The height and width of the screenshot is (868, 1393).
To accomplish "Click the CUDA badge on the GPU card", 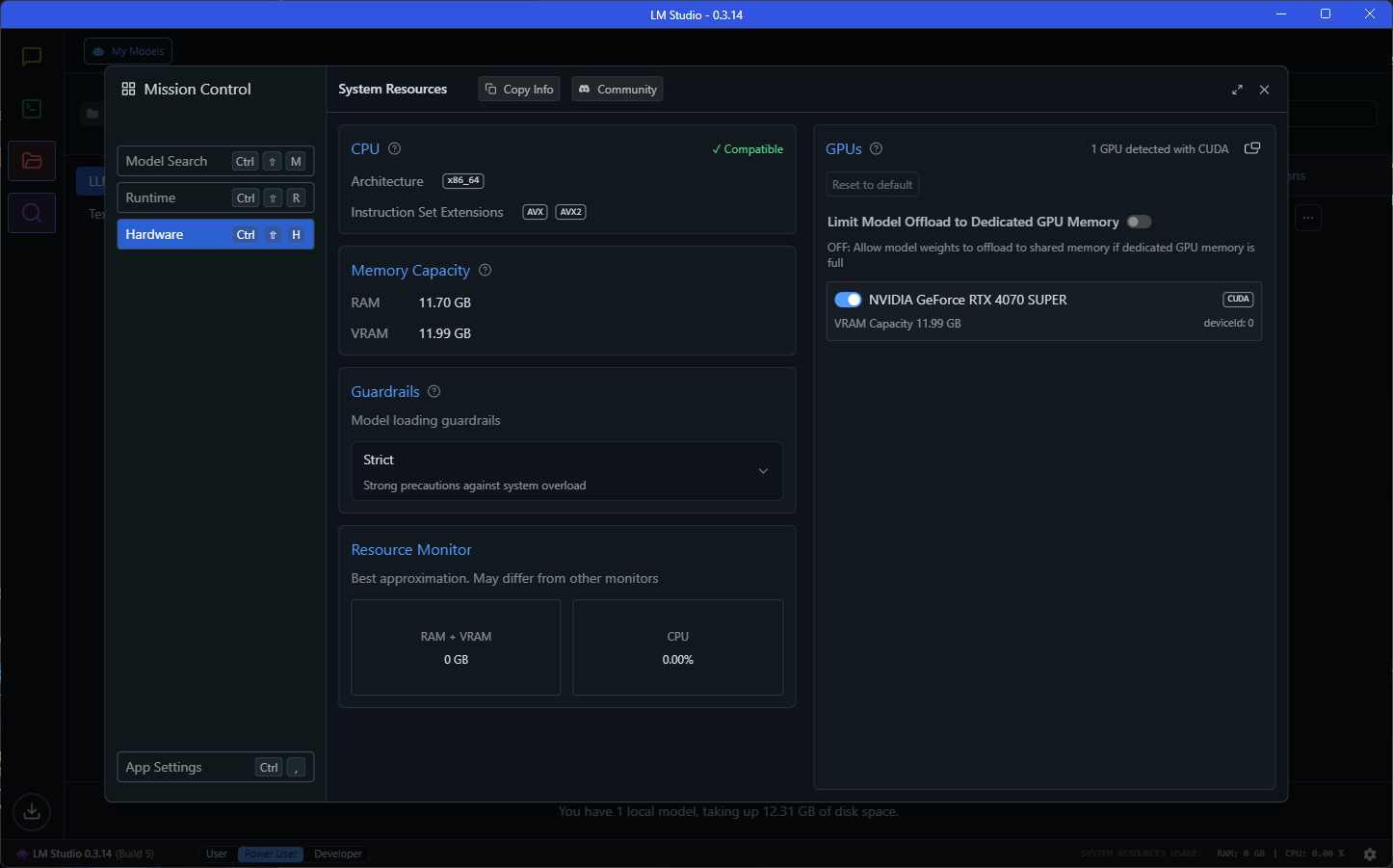I will click(x=1238, y=299).
